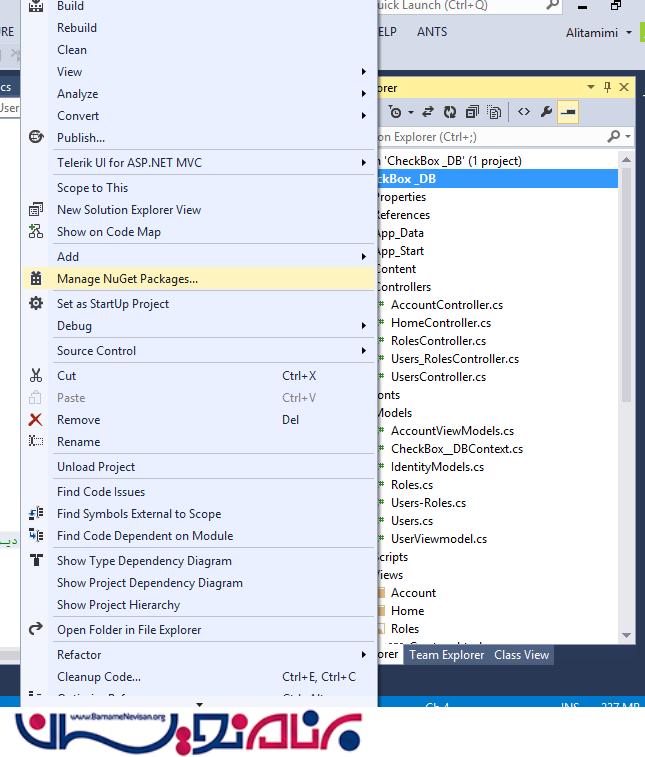
Task: Click the Search Solution Explorer input field
Action: pyautogui.click(x=490, y=137)
